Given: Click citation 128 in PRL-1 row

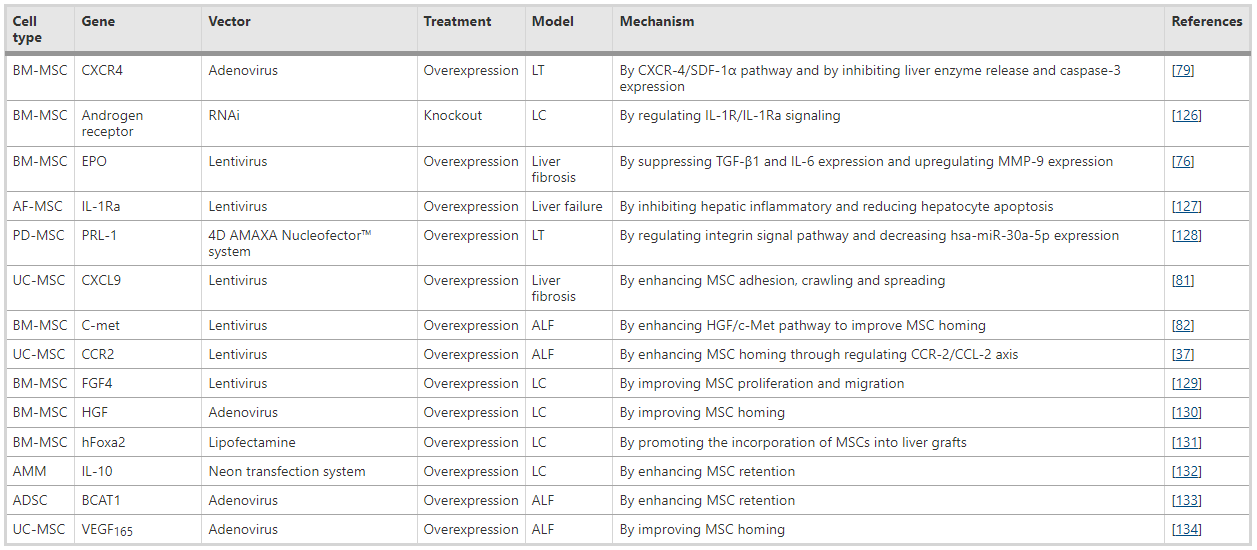Looking at the screenshot, I should [x=1186, y=236].
